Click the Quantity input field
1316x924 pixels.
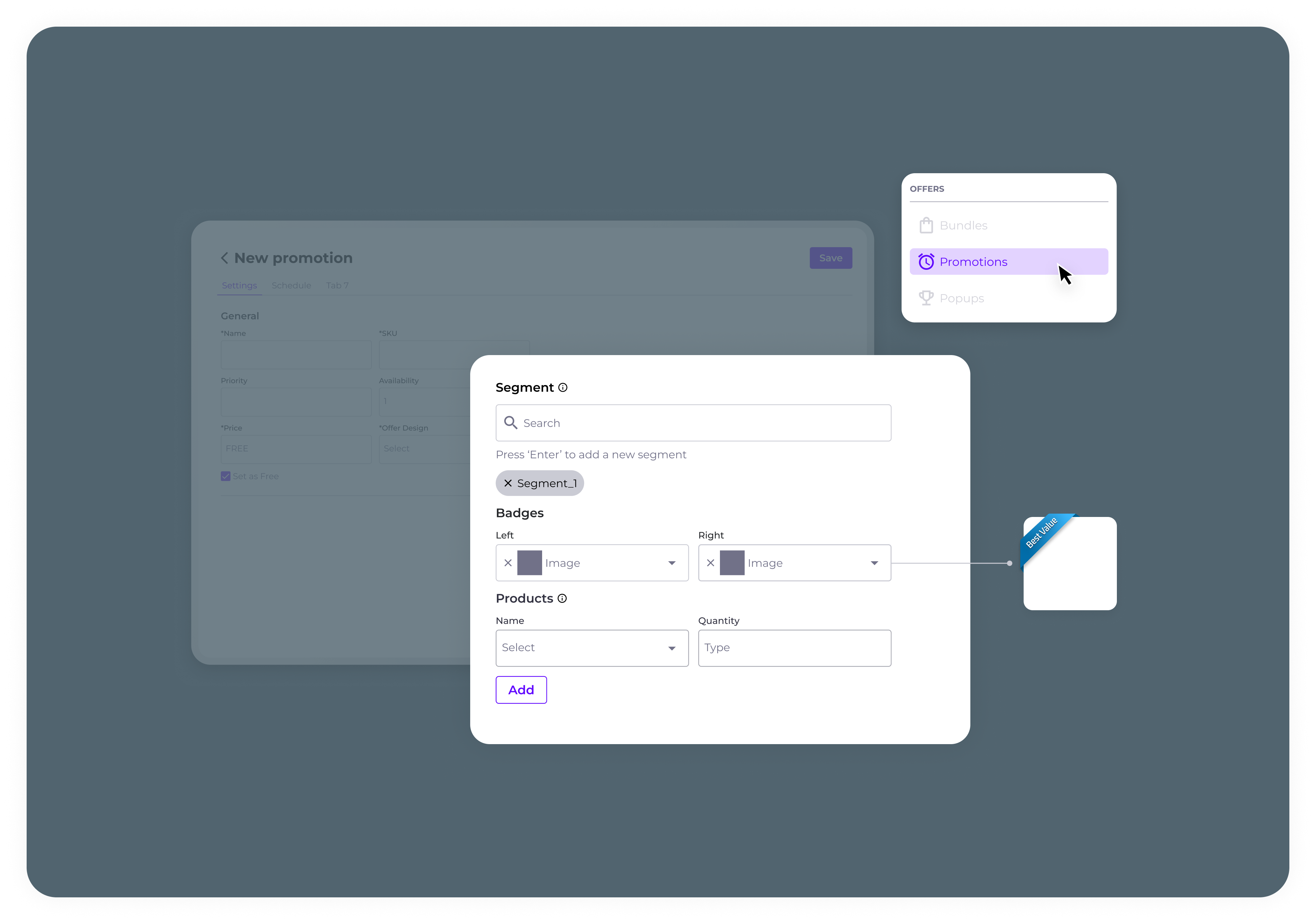pyautogui.click(x=795, y=648)
